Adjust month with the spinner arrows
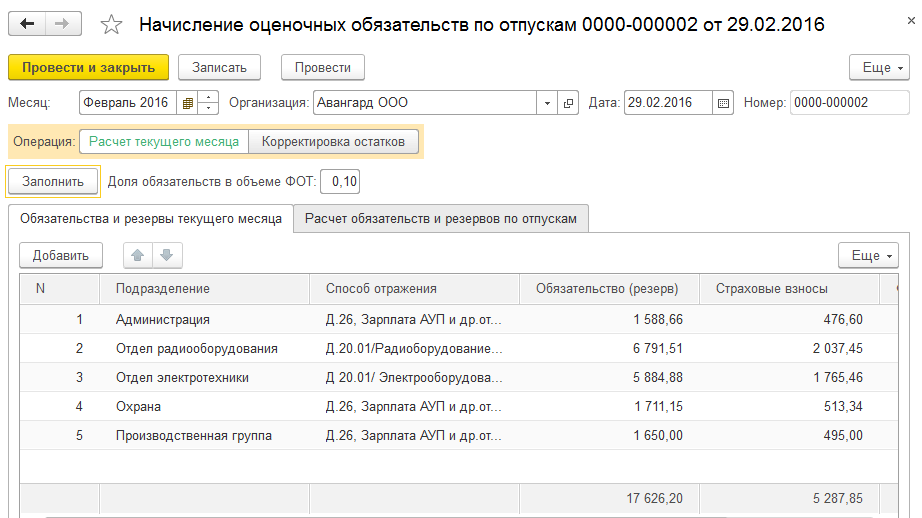This screenshot has height=518, width=922. click(208, 103)
